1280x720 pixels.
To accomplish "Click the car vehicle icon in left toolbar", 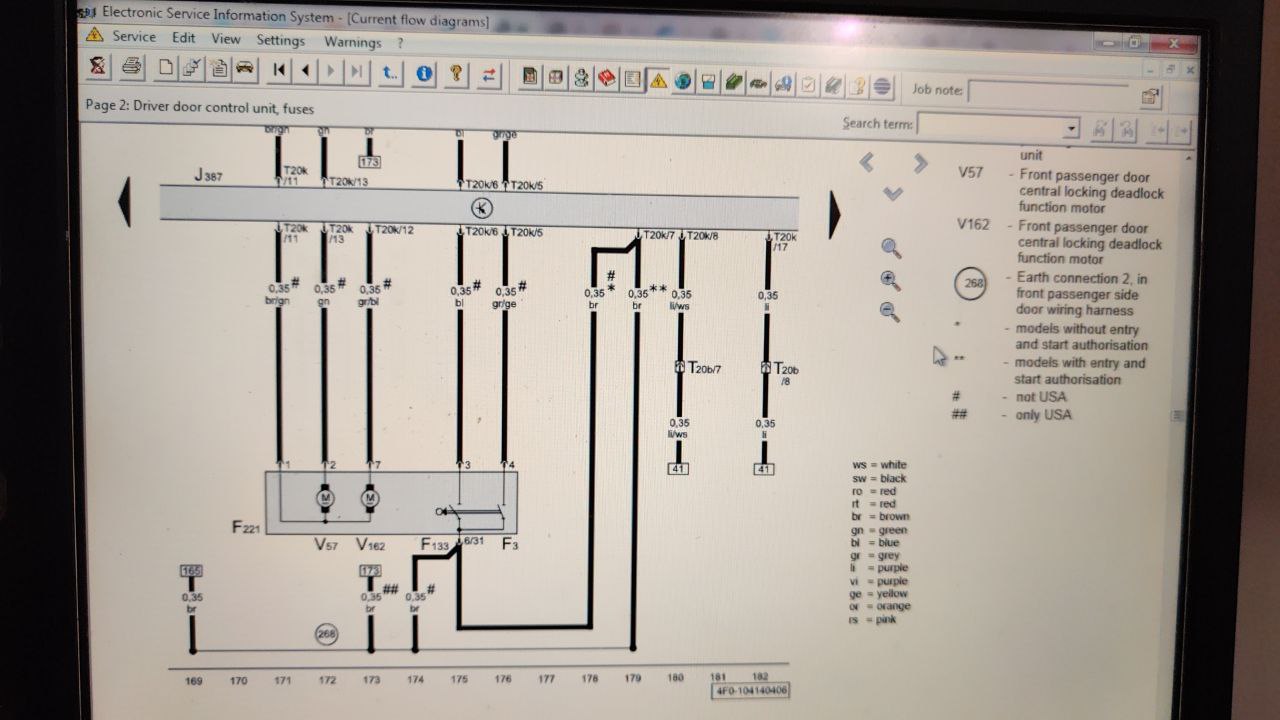I will point(243,69).
